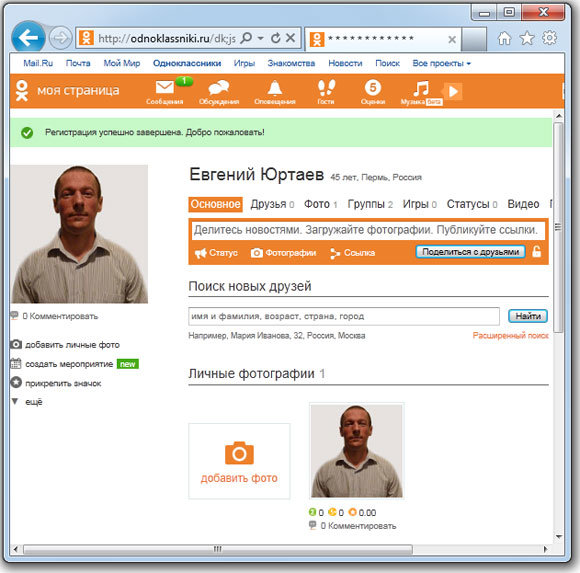Open the address bar search dropdown arrow
The width and height of the screenshot is (580, 573).
pos(260,38)
